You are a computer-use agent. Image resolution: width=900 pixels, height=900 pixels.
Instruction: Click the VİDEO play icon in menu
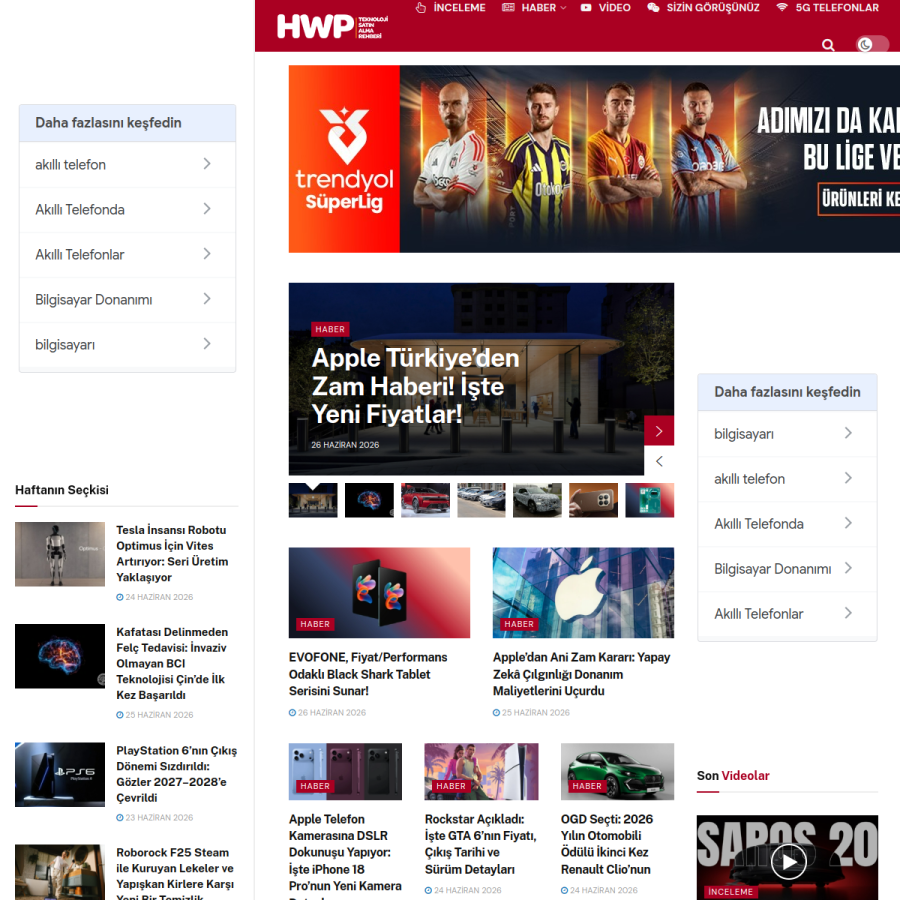pos(585,7)
